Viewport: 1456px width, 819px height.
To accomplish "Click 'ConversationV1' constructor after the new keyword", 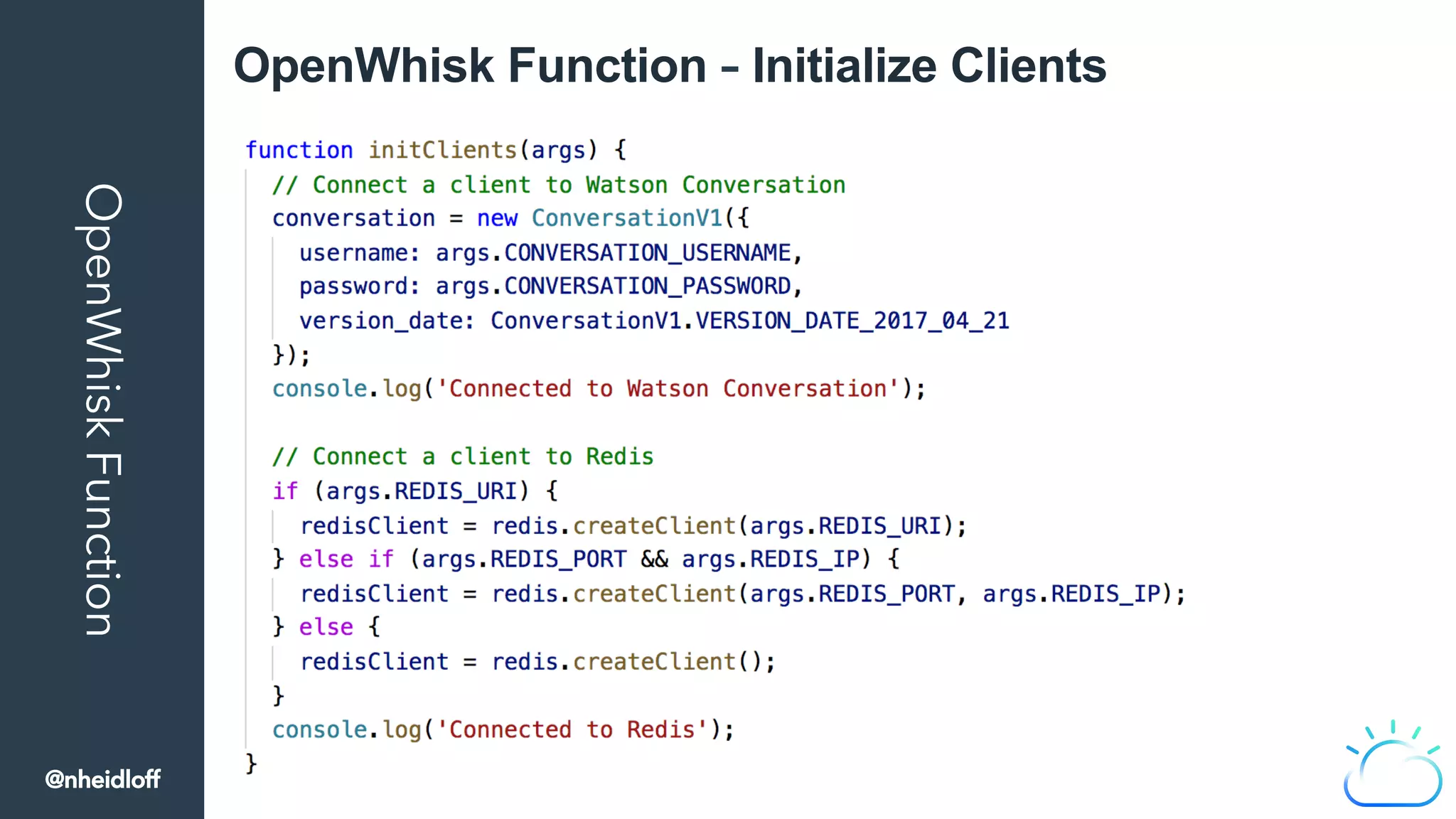I will point(626,218).
